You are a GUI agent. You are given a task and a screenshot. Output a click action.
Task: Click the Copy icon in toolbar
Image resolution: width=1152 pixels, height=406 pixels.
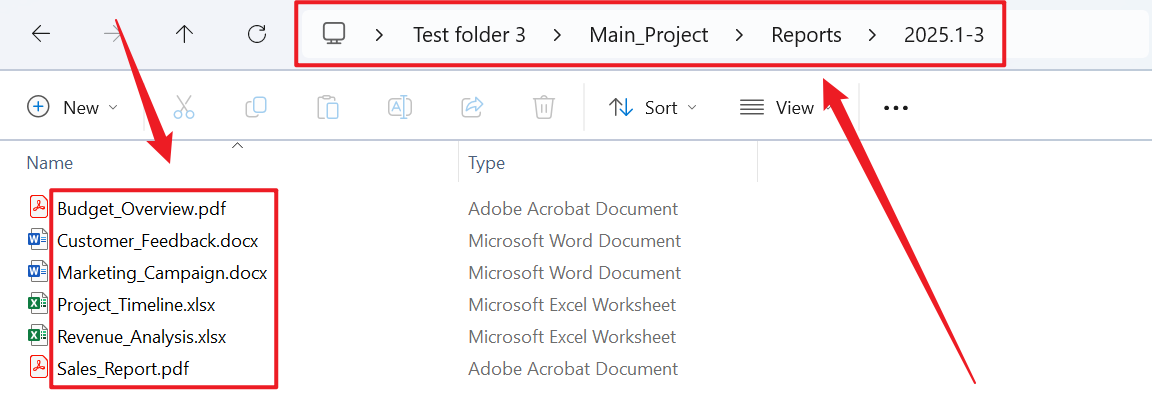256,107
